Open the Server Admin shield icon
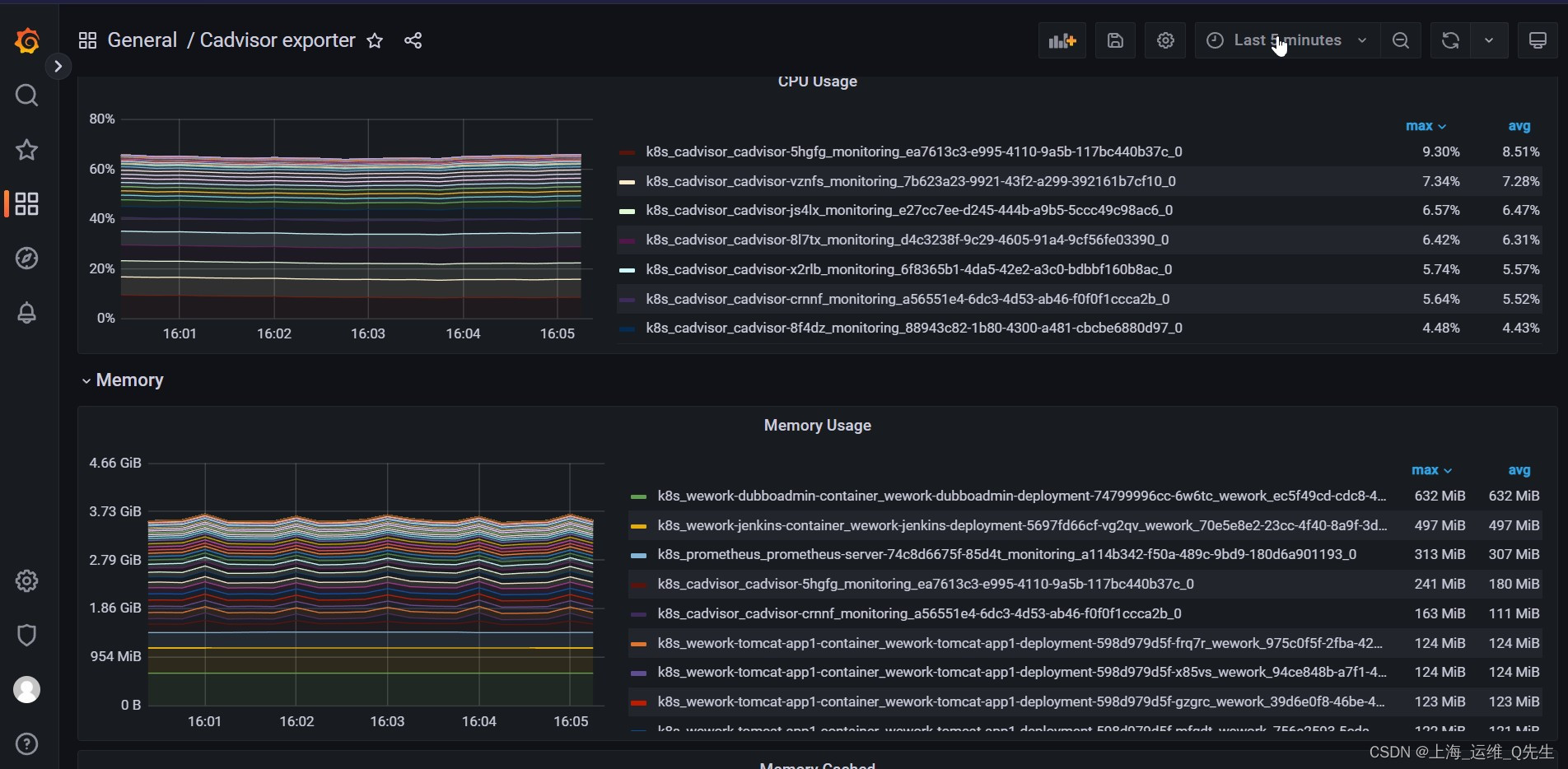The image size is (1568, 769). point(27,636)
